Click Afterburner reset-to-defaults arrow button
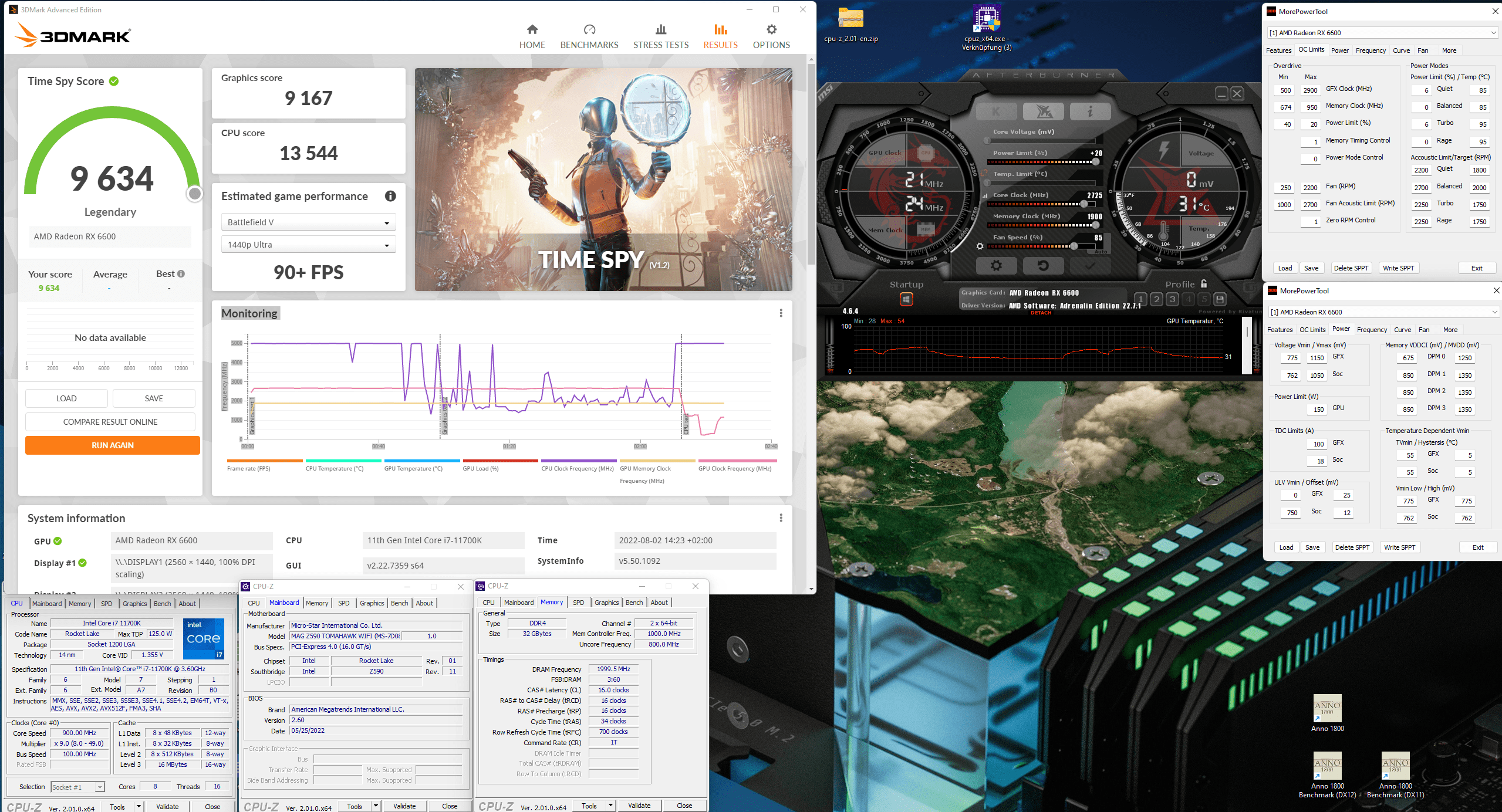 tap(1043, 266)
